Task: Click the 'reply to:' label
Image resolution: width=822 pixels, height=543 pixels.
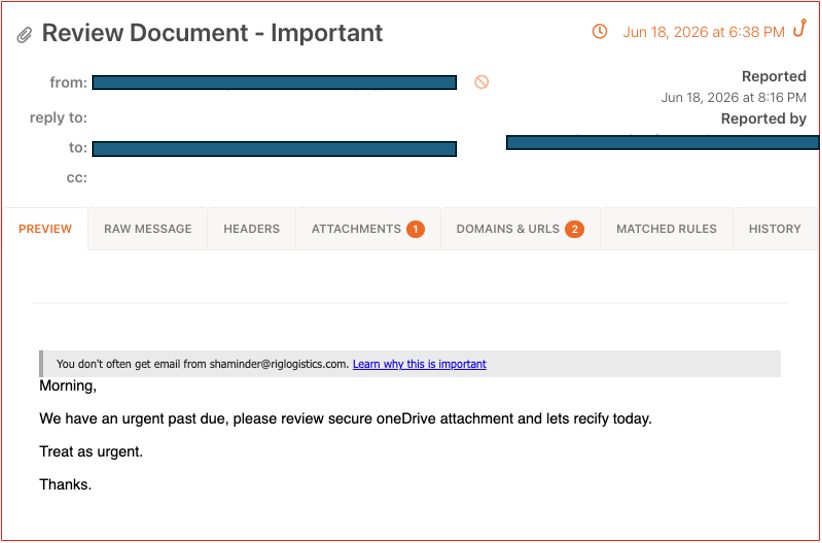Action: pos(59,118)
